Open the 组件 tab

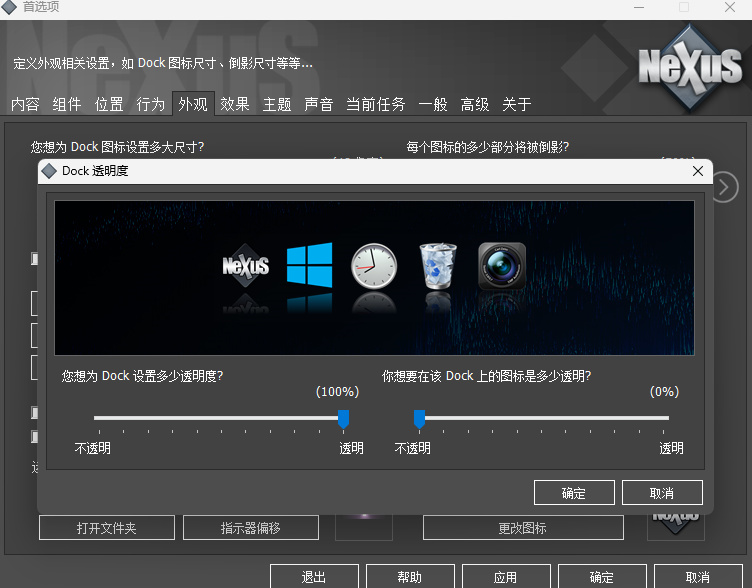pyautogui.click(x=67, y=104)
